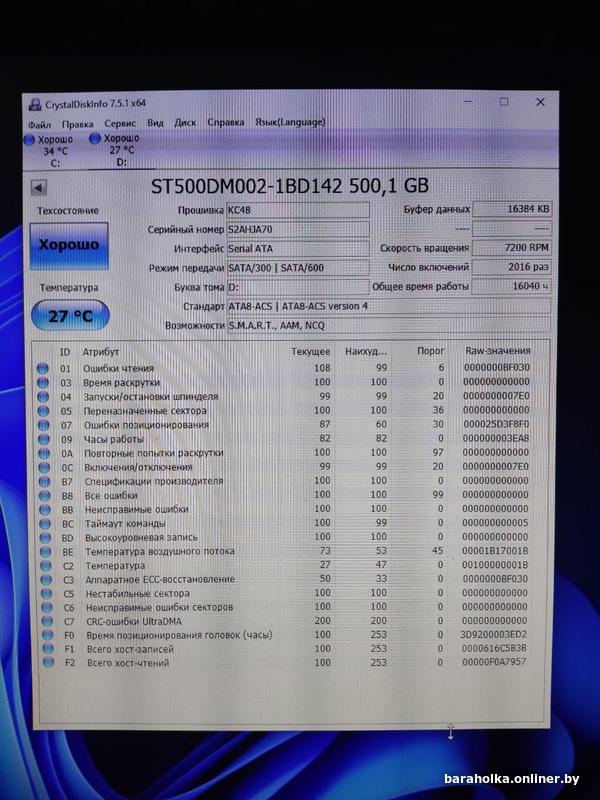The width and height of the screenshot is (600, 800).
Task: Click the status dot for Всего хост-записей
Action: pyautogui.click(x=48, y=649)
